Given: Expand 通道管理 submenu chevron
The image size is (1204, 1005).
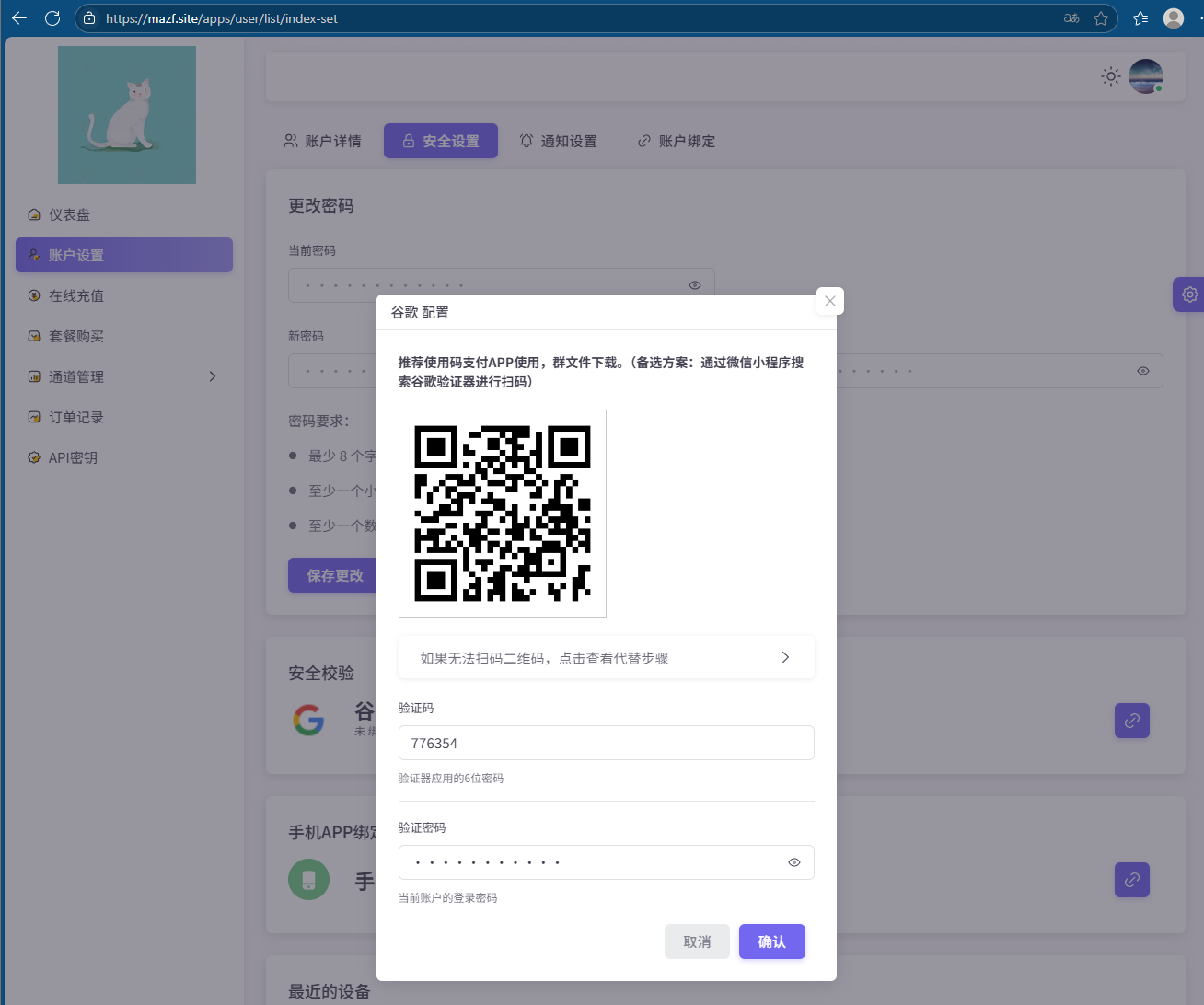Looking at the screenshot, I should [x=213, y=376].
